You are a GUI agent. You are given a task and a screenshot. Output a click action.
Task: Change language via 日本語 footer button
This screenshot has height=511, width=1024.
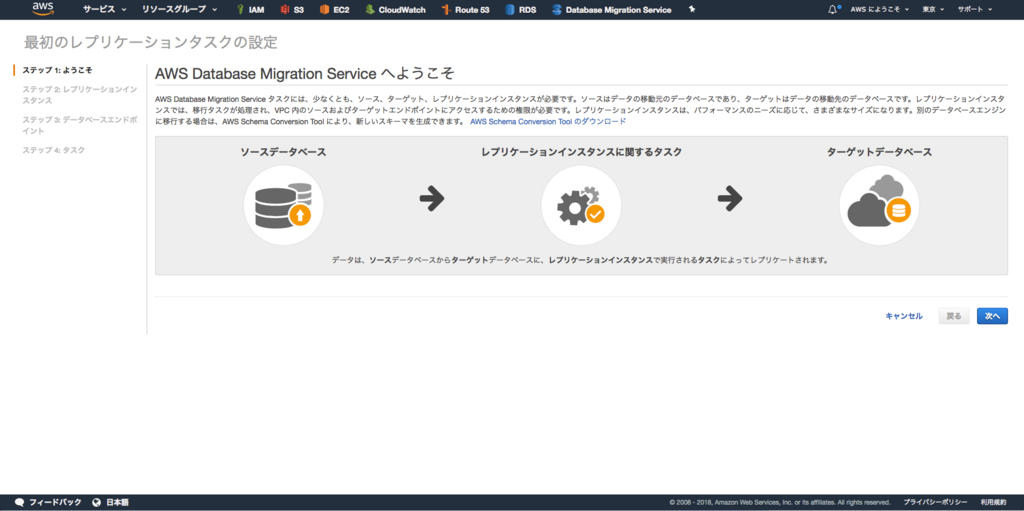pos(117,503)
